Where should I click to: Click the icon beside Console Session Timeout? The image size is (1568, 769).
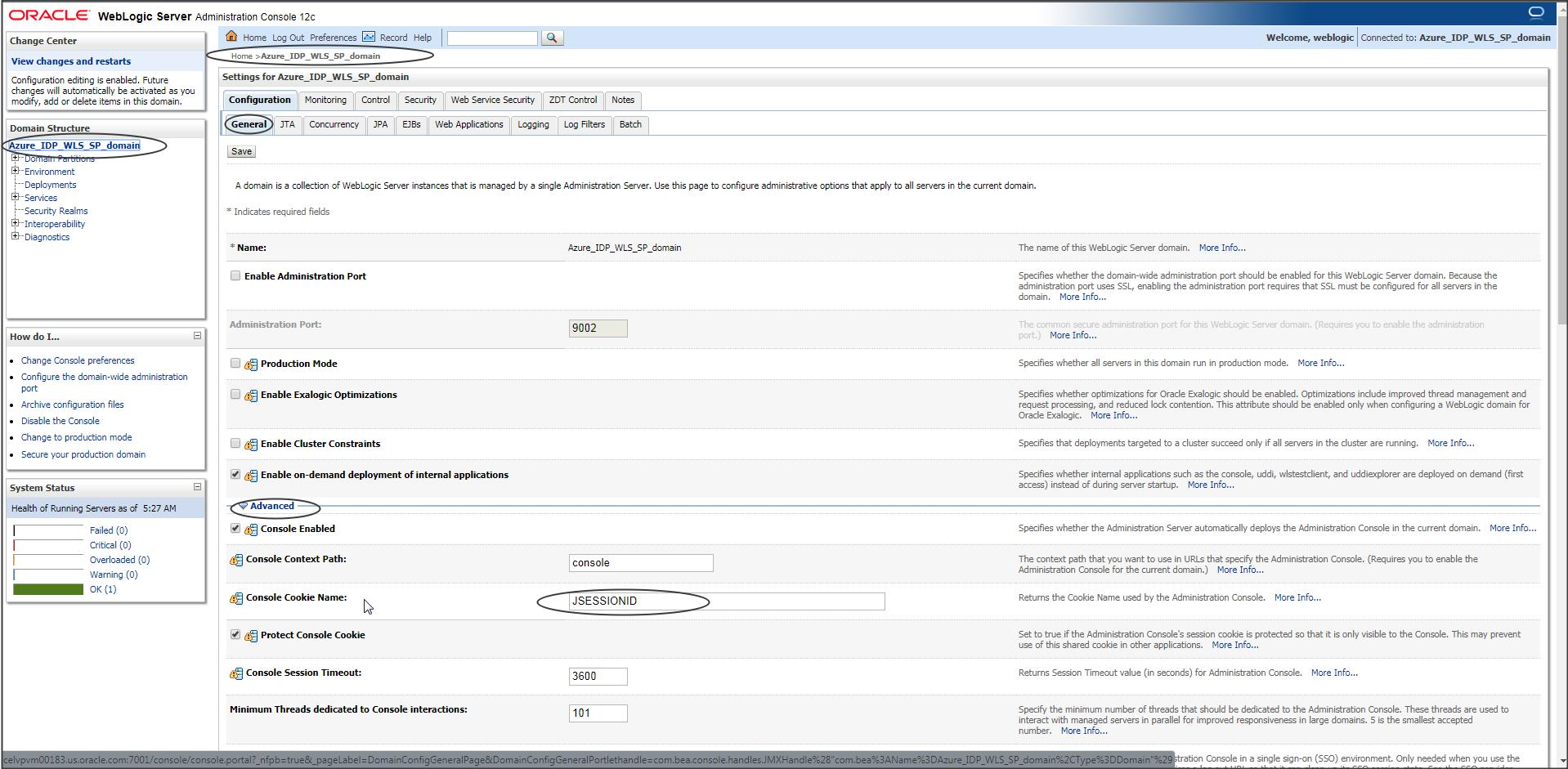click(x=236, y=673)
